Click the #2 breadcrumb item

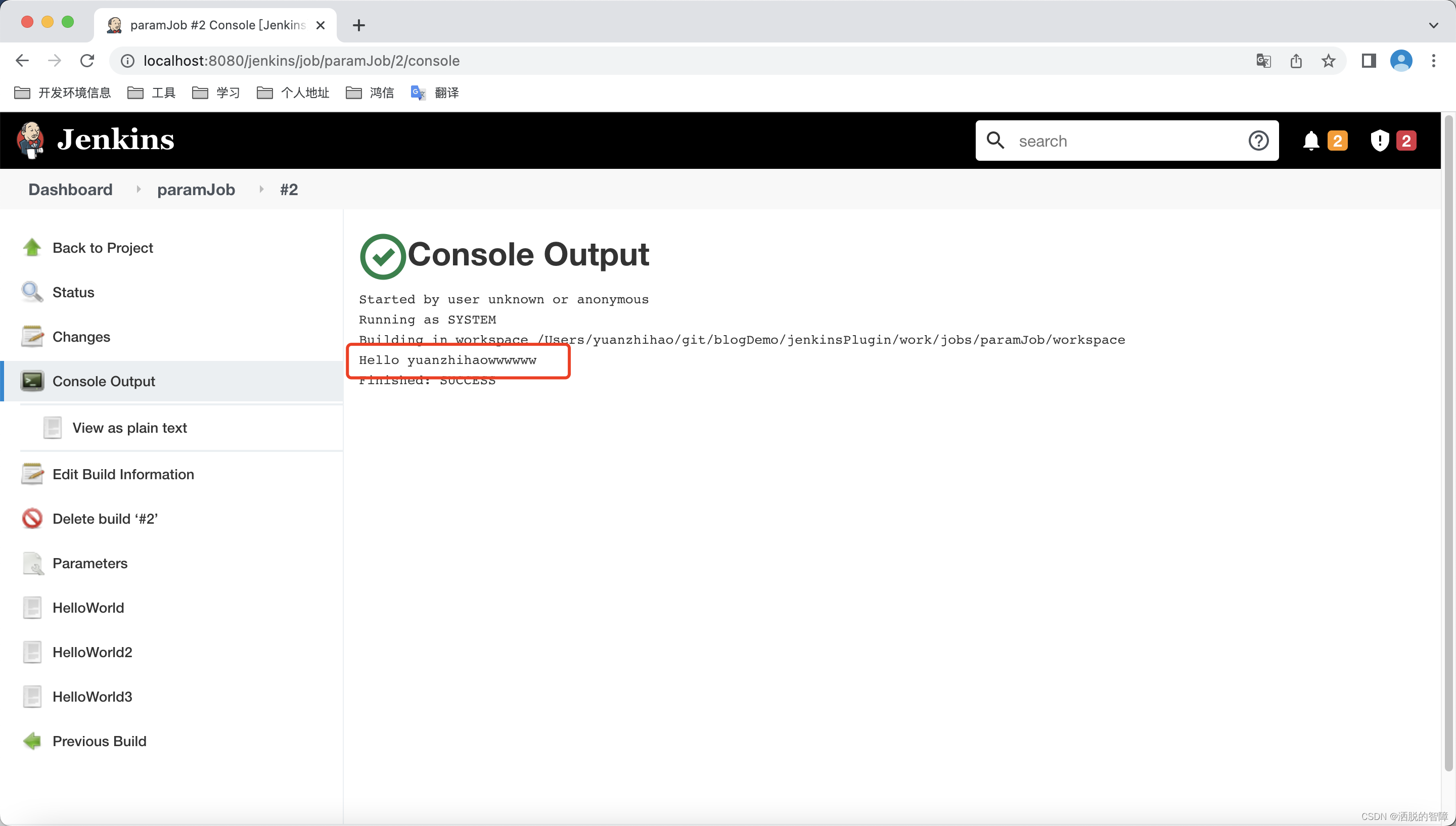tap(288, 189)
